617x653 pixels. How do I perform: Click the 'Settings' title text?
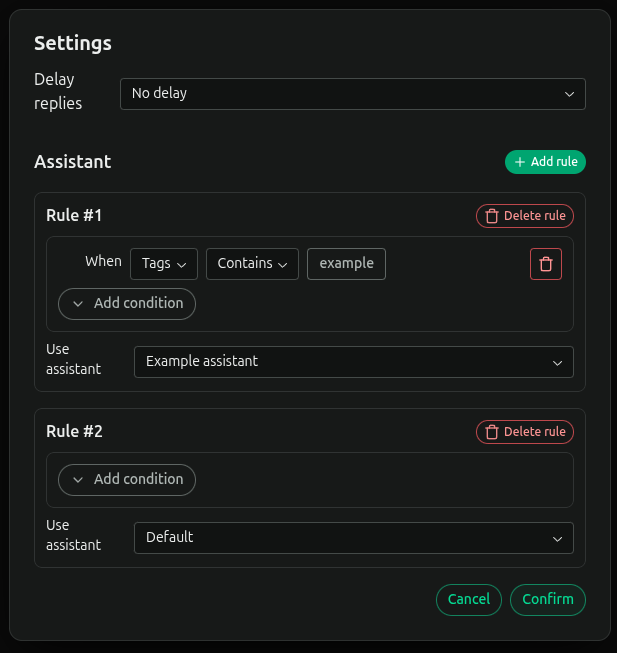[72, 43]
